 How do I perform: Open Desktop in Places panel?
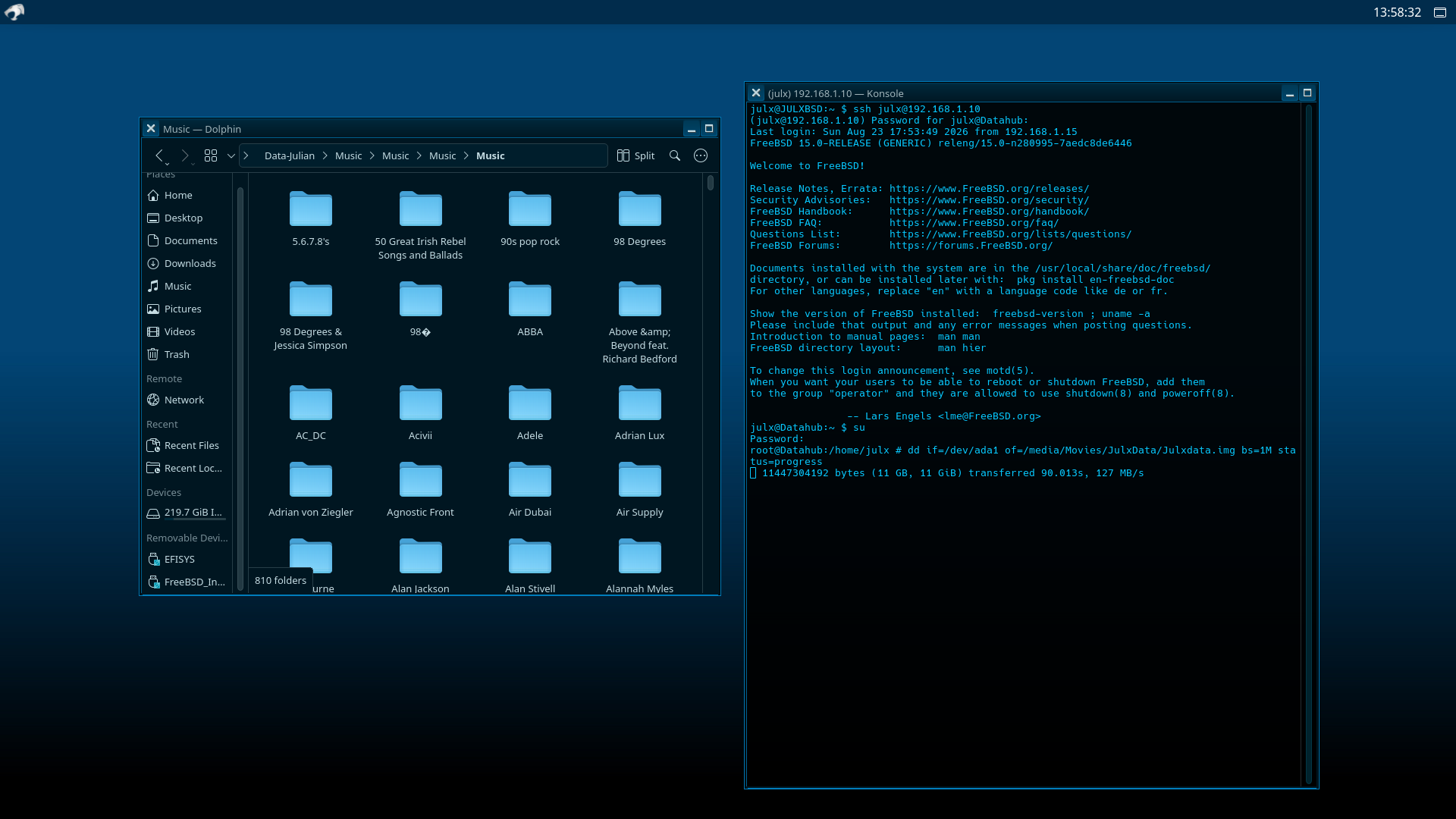187,218
